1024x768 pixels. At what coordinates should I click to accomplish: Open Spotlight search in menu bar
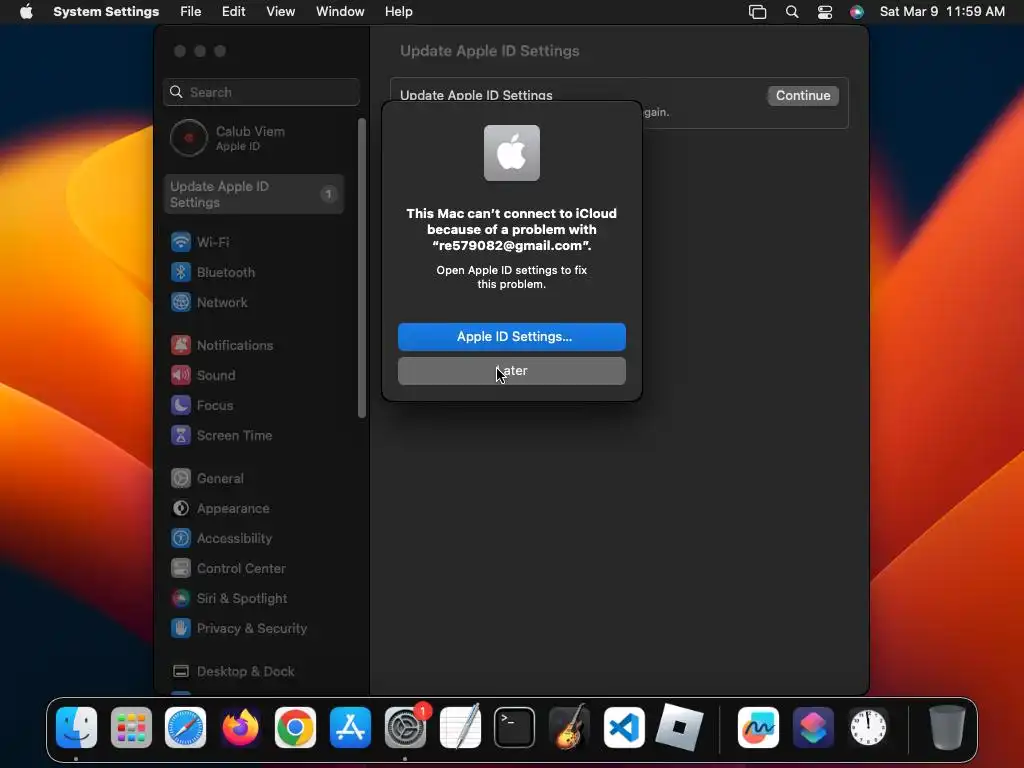tap(792, 12)
